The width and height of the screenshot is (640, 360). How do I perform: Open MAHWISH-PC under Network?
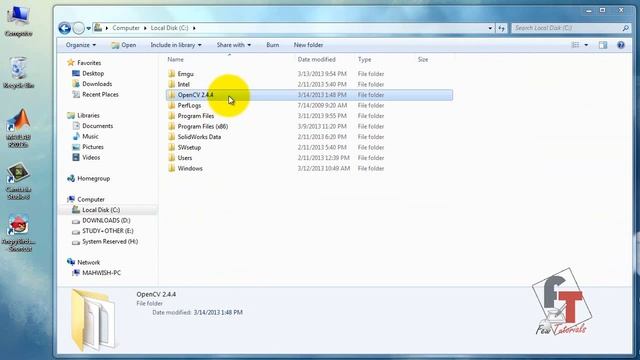pyautogui.click(x=102, y=273)
